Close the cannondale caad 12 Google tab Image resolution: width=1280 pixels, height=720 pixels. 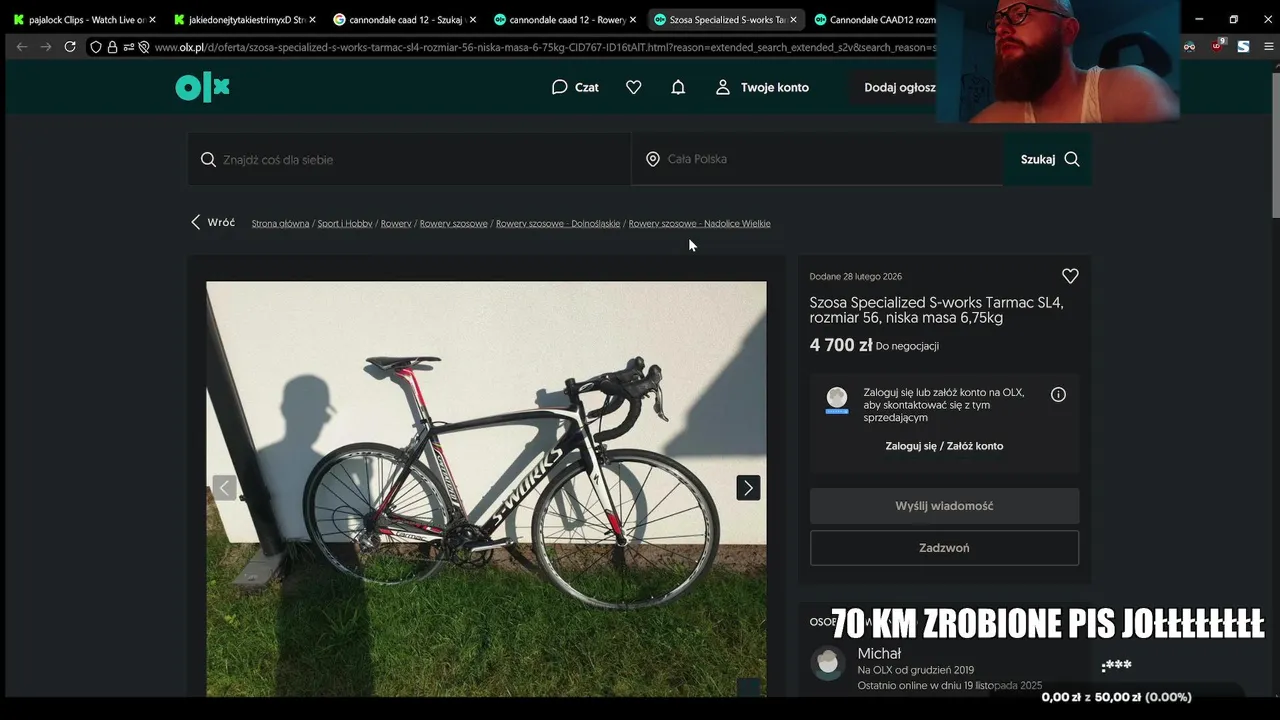click(x=472, y=19)
